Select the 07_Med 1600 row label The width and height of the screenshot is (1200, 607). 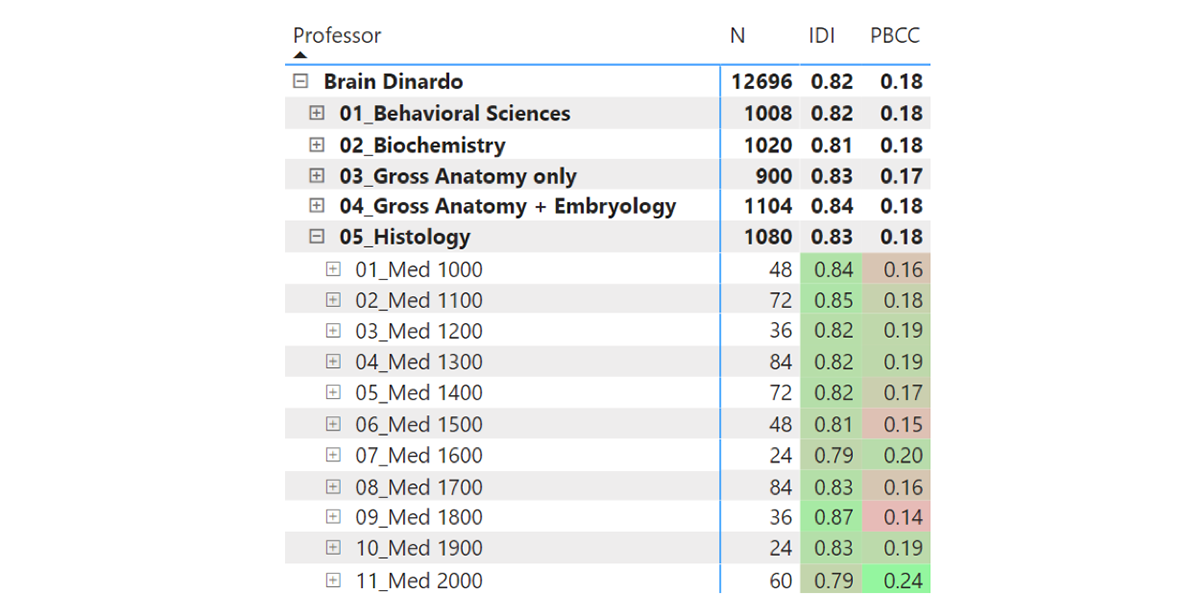tap(419, 455)
